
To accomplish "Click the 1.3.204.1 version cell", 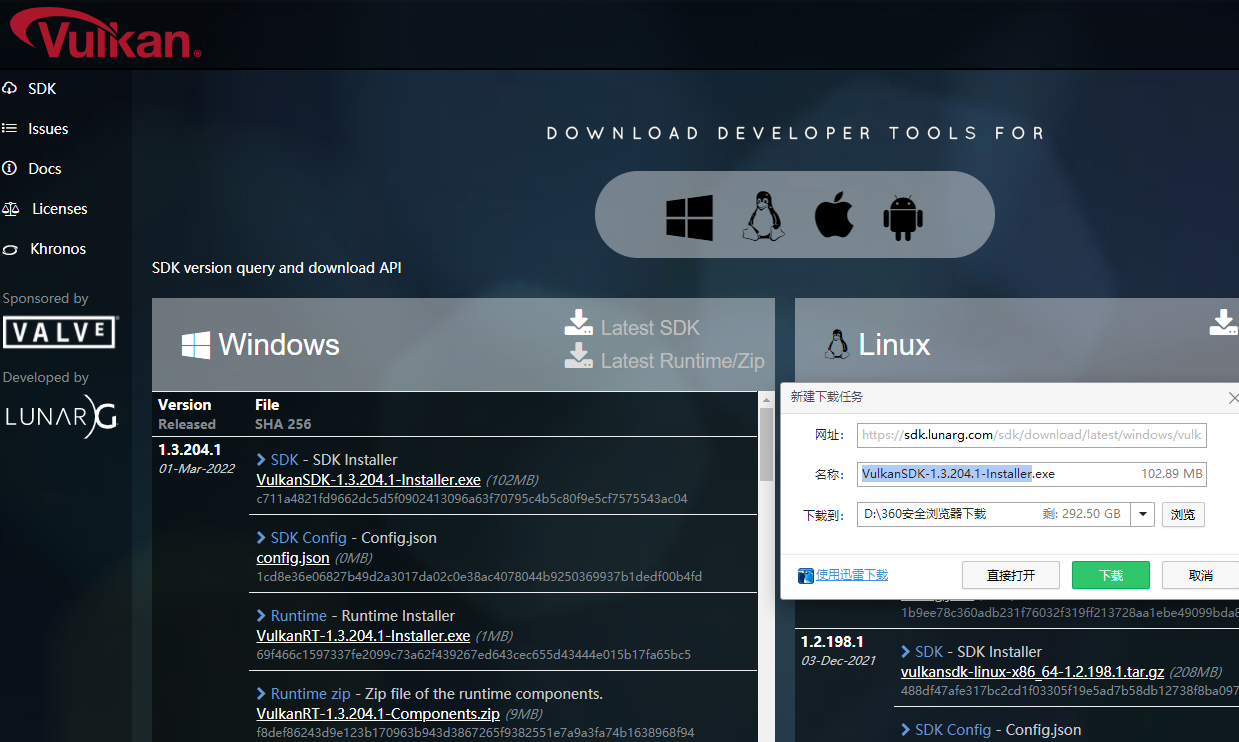I will (x=190, y=450).
